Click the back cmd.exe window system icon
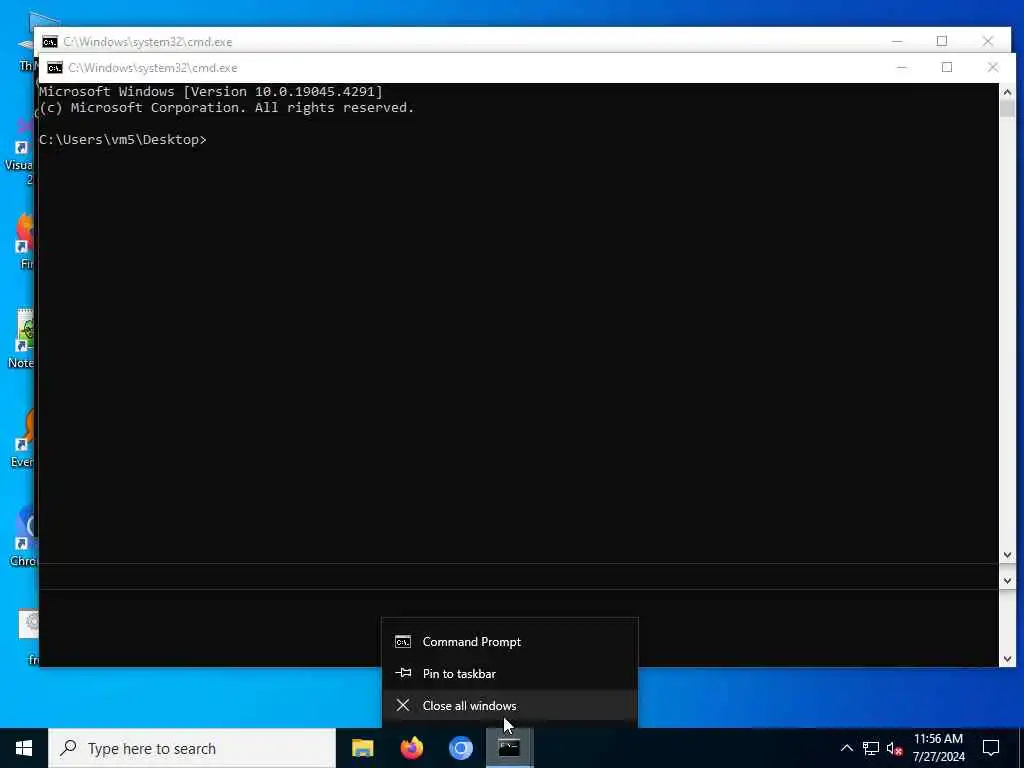Image resolution: width=1024 pixels, height=768 pixels. tap(50, 42)
